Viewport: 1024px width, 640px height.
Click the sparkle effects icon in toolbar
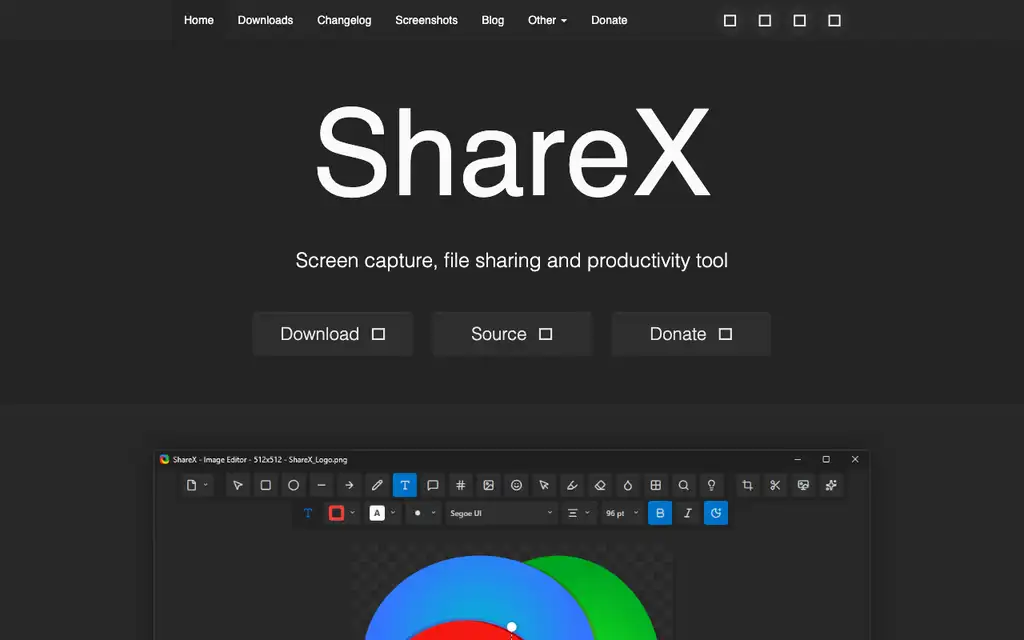pos(831,485)
